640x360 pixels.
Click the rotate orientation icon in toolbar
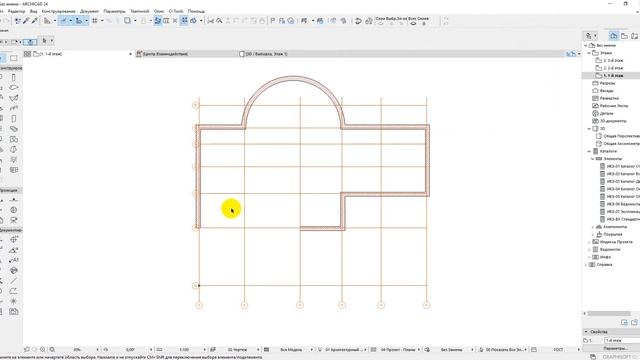pyautogui.click(x=358, y=21)
